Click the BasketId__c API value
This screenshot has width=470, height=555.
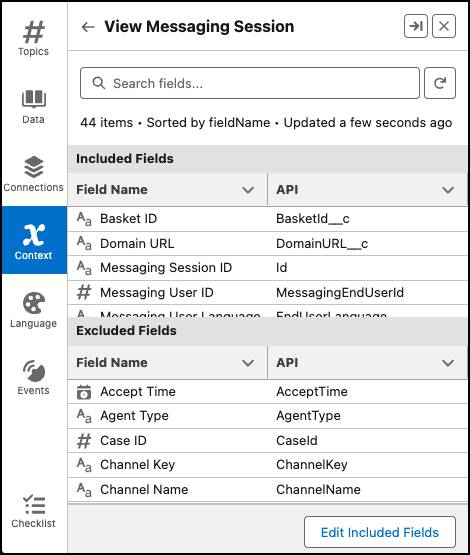pyautogui.click(x=313, y=219)
